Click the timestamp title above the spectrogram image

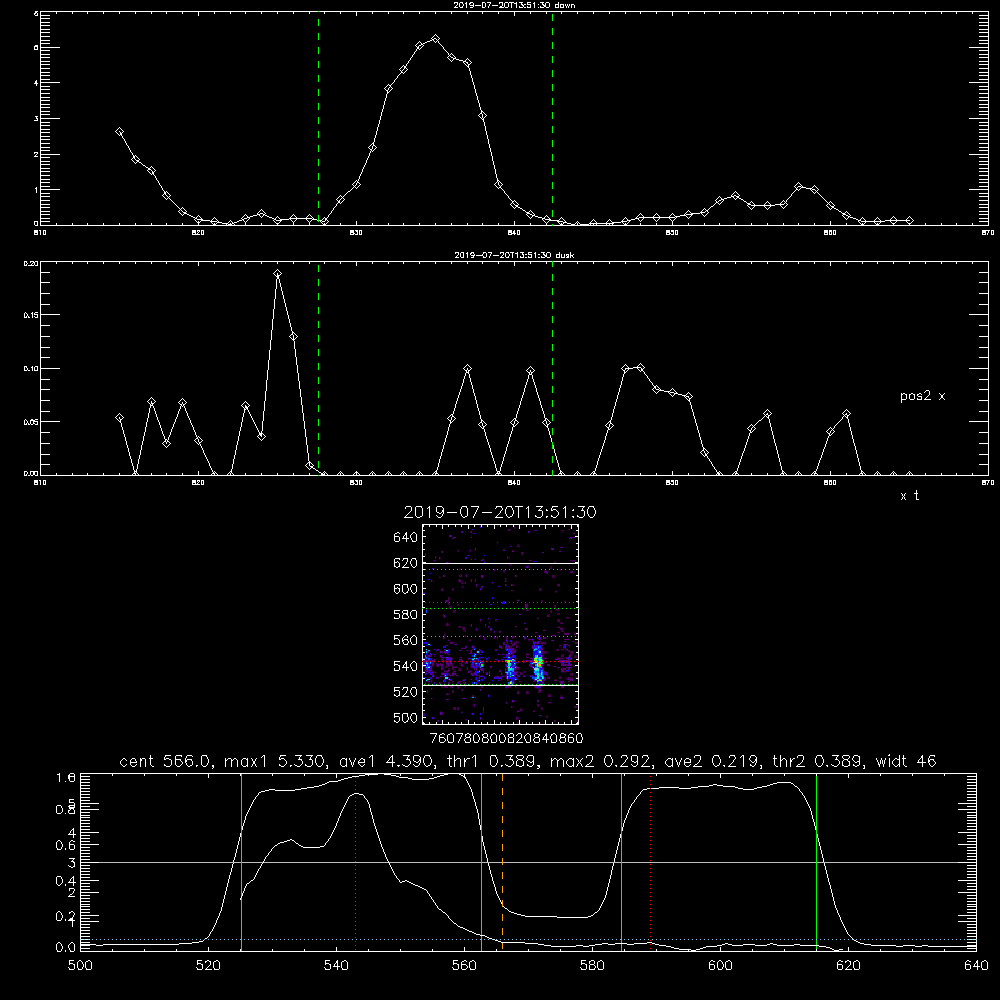tap(500, 512)
